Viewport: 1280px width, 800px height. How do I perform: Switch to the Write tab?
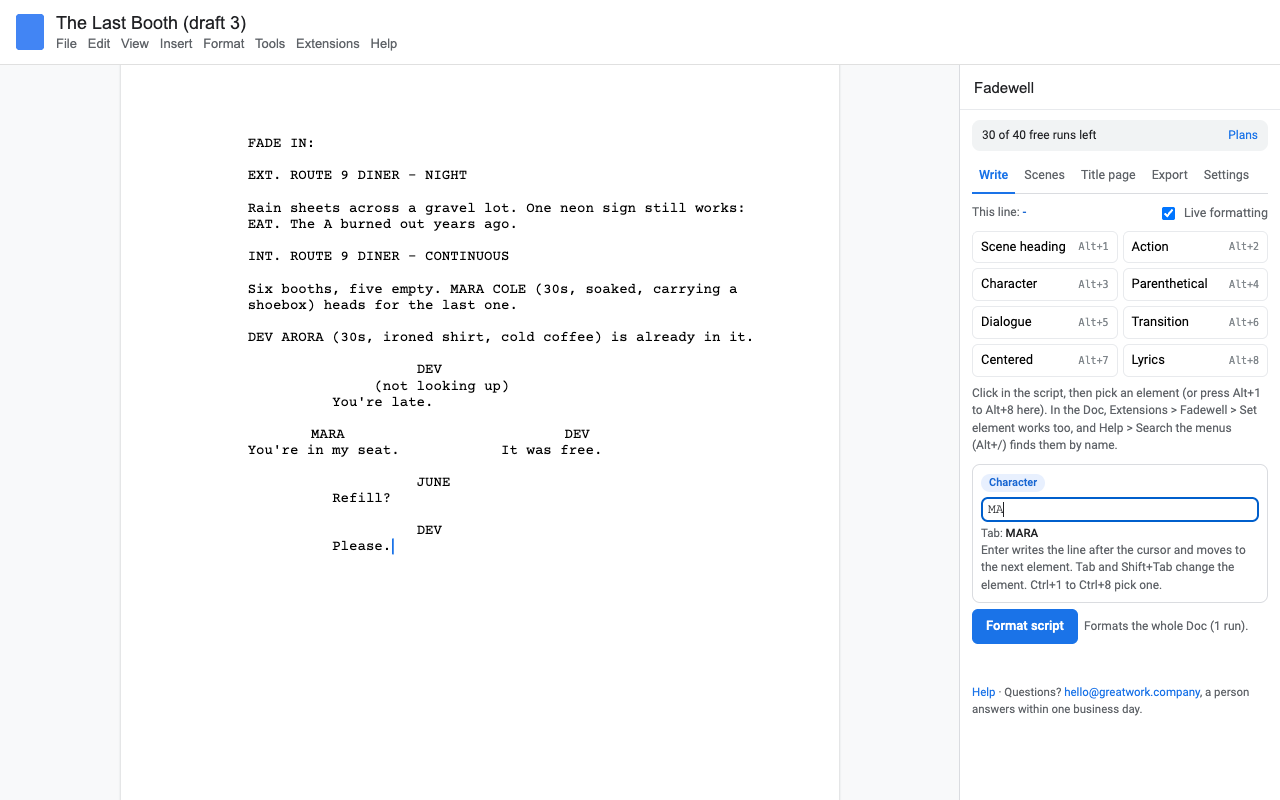tap(993, 175)
